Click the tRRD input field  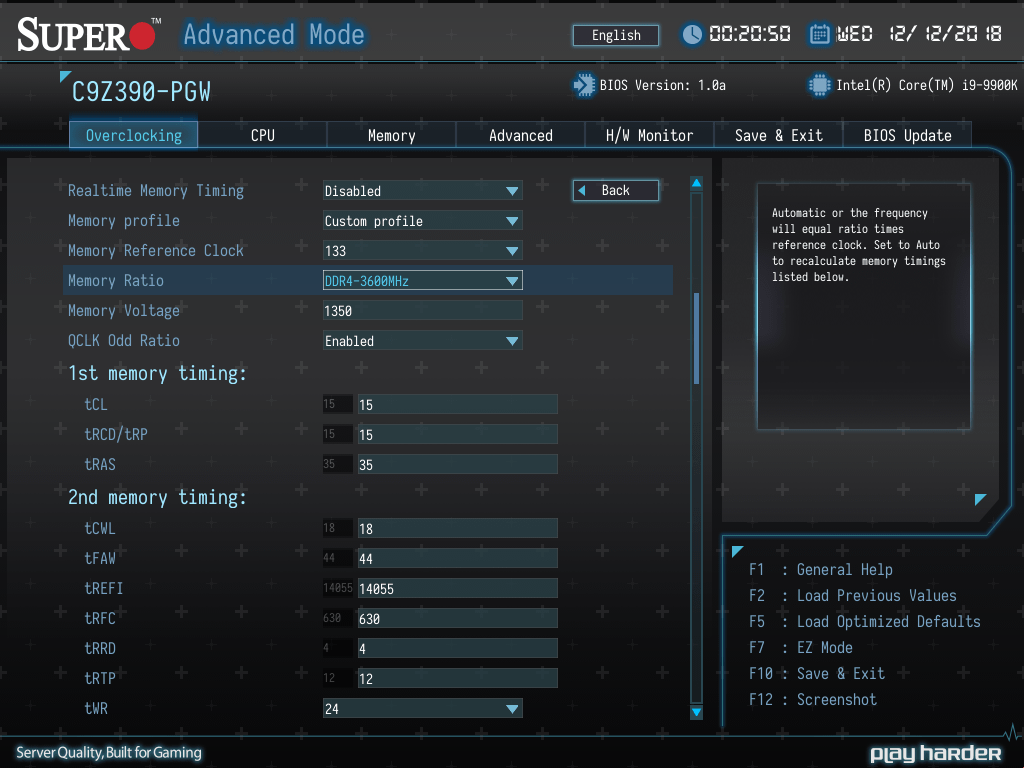click(457, 648)
